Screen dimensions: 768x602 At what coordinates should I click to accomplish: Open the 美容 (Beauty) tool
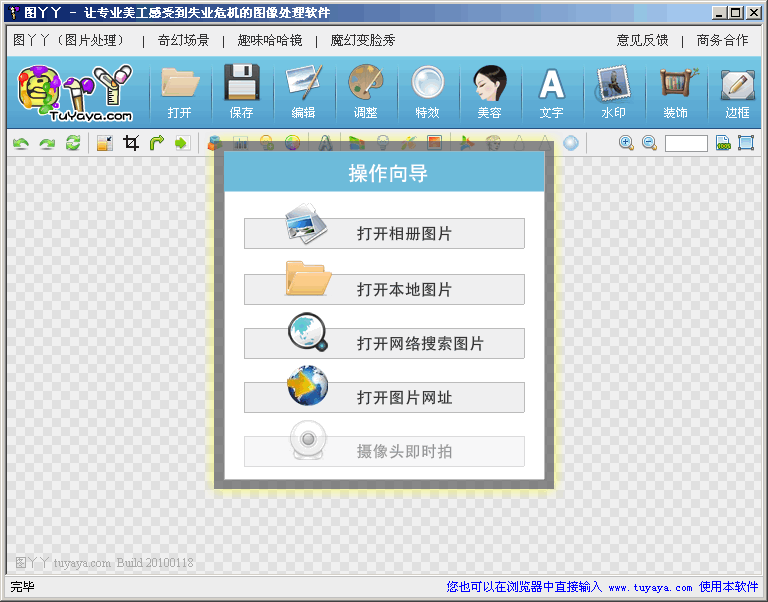coord(489,92)
